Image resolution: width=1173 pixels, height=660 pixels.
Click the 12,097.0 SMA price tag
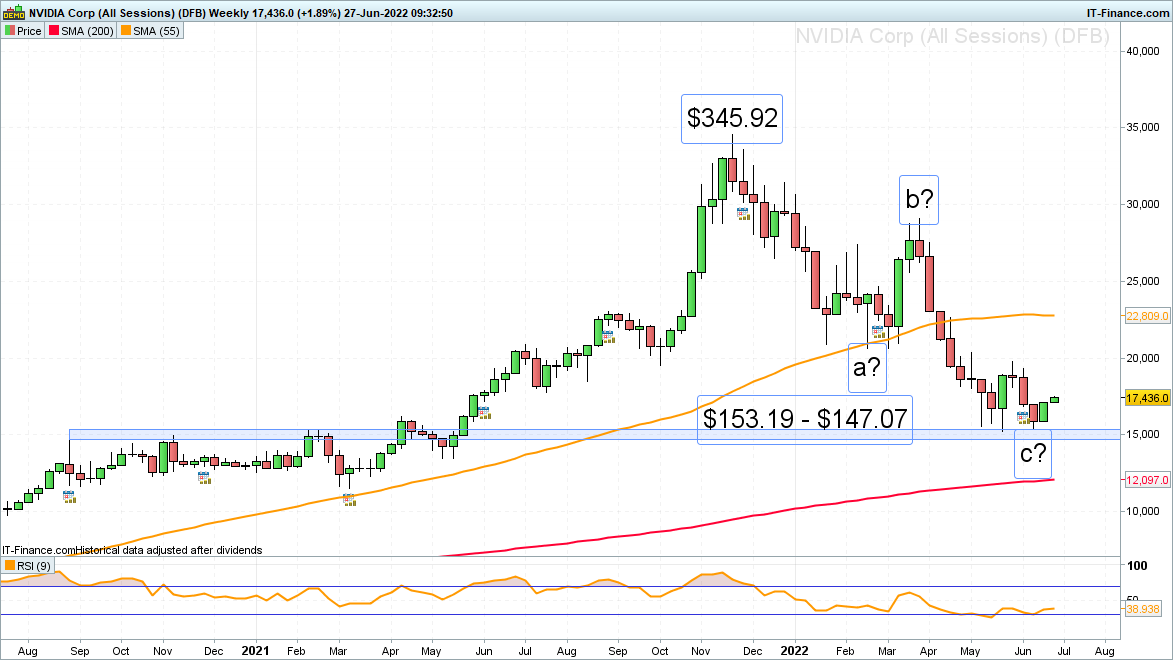(1147, 480)
